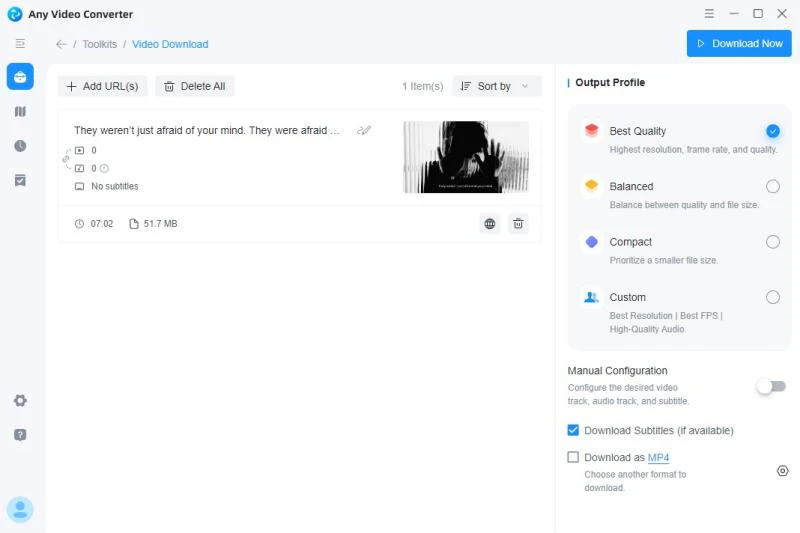
Task: Open the completed tasks sidebar icon
Action: [20, 180]
